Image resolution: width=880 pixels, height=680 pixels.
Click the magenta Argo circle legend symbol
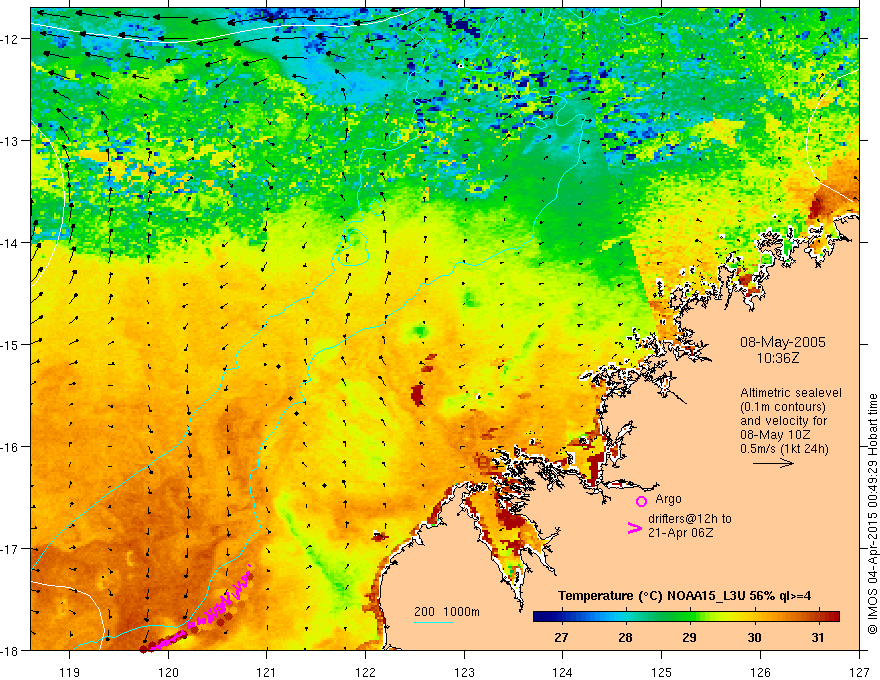641,501
